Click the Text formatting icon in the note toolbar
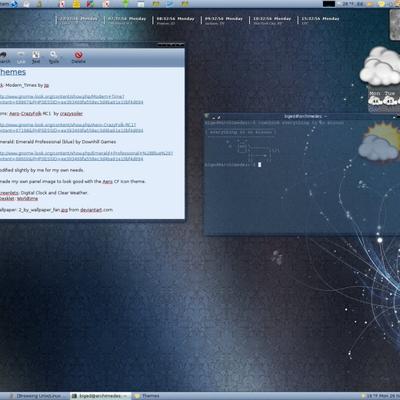The height and width of the screenshot is (400, 400). 36,57
